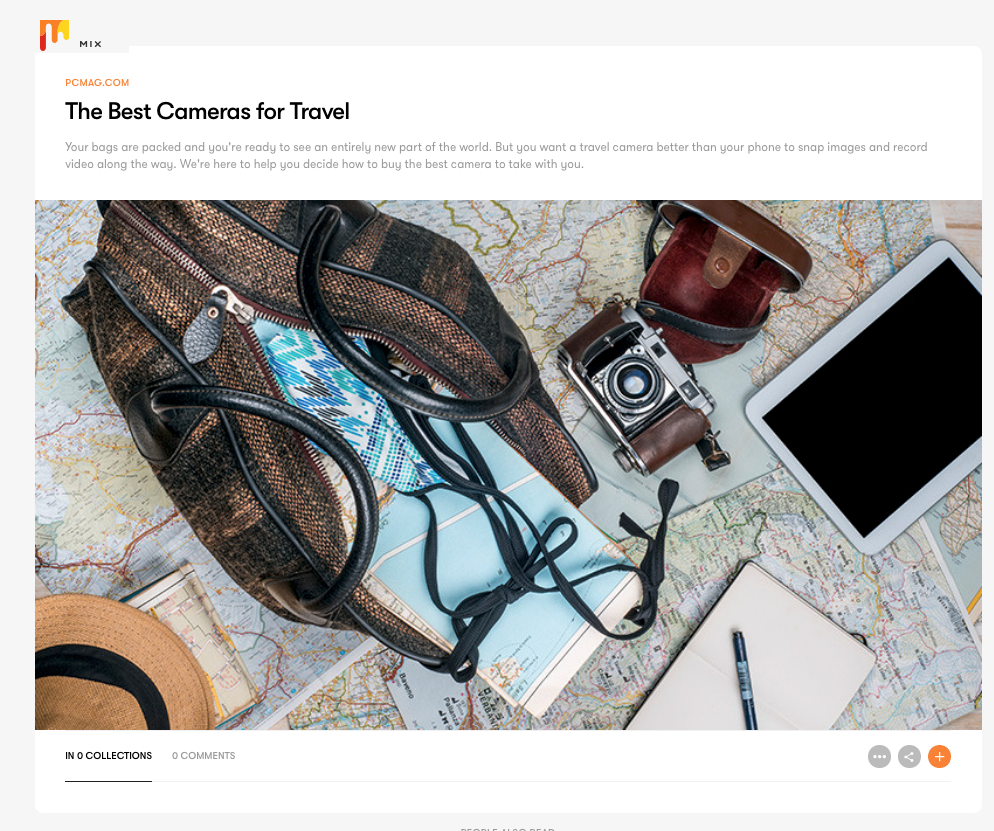Click the straw hat in the photo

[x=120, y=662]
